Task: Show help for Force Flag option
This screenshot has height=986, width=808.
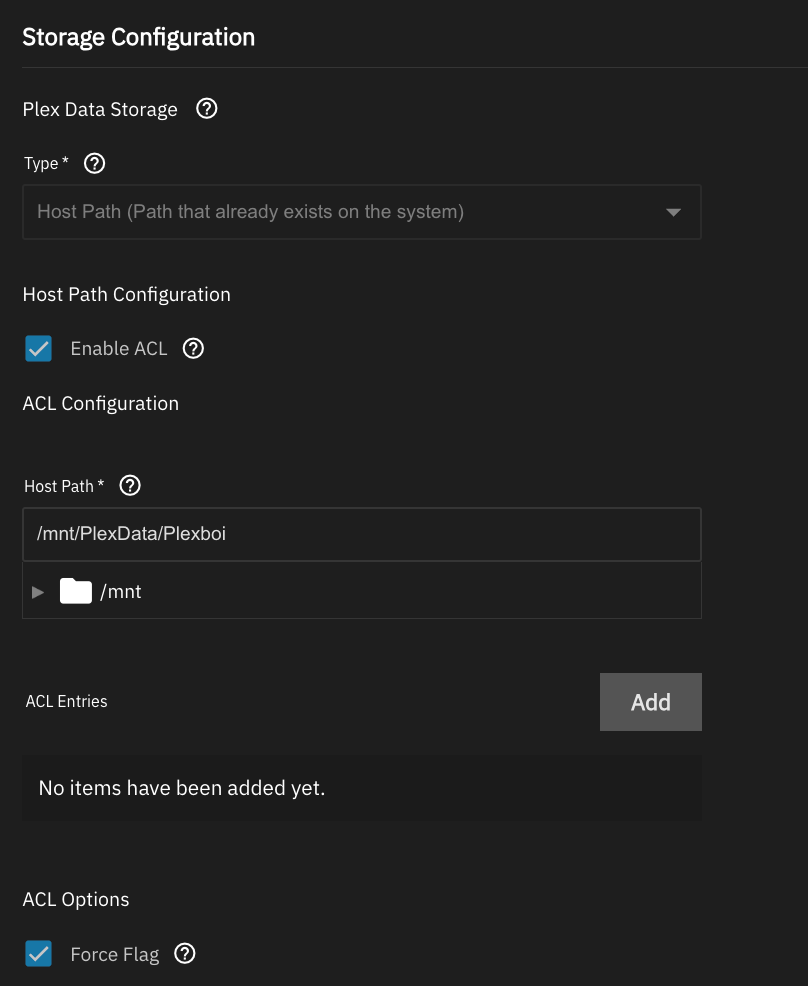Action: 185,953
